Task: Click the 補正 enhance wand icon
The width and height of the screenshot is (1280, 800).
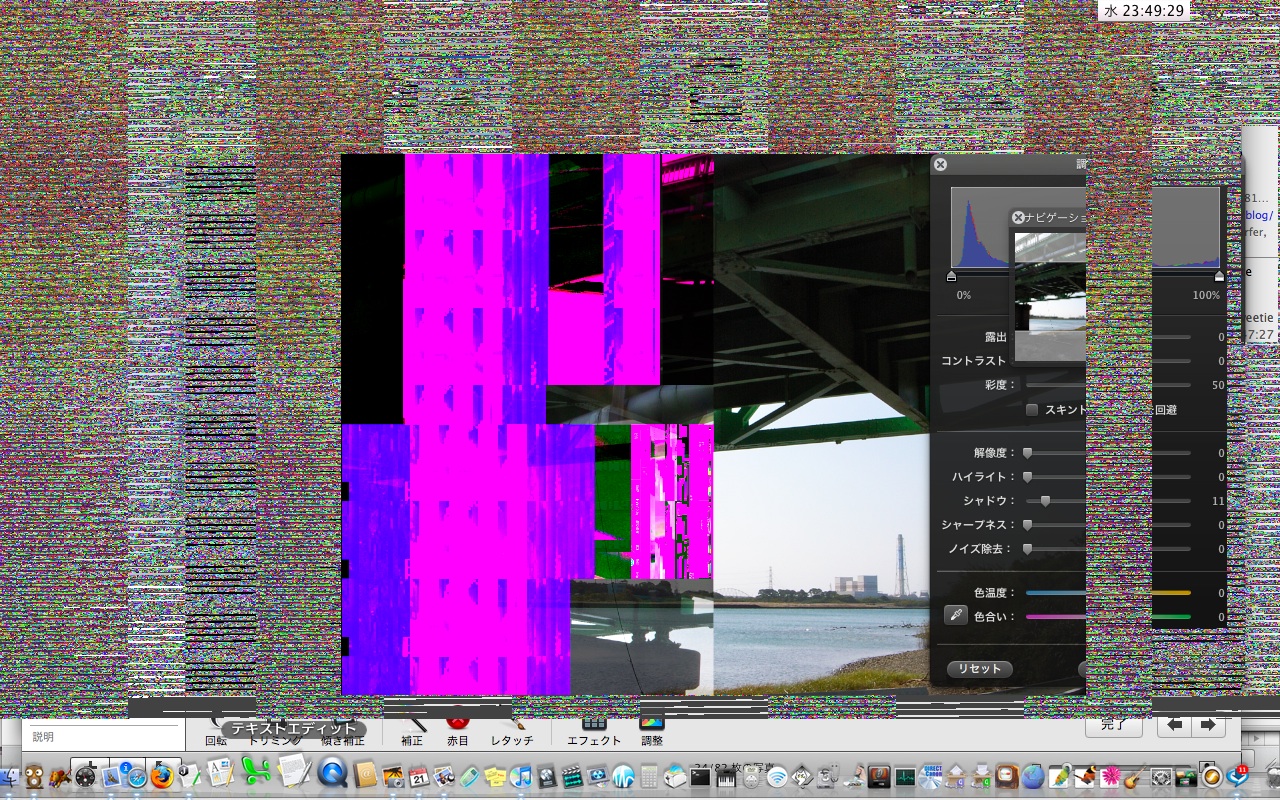Action: (412, 724)
